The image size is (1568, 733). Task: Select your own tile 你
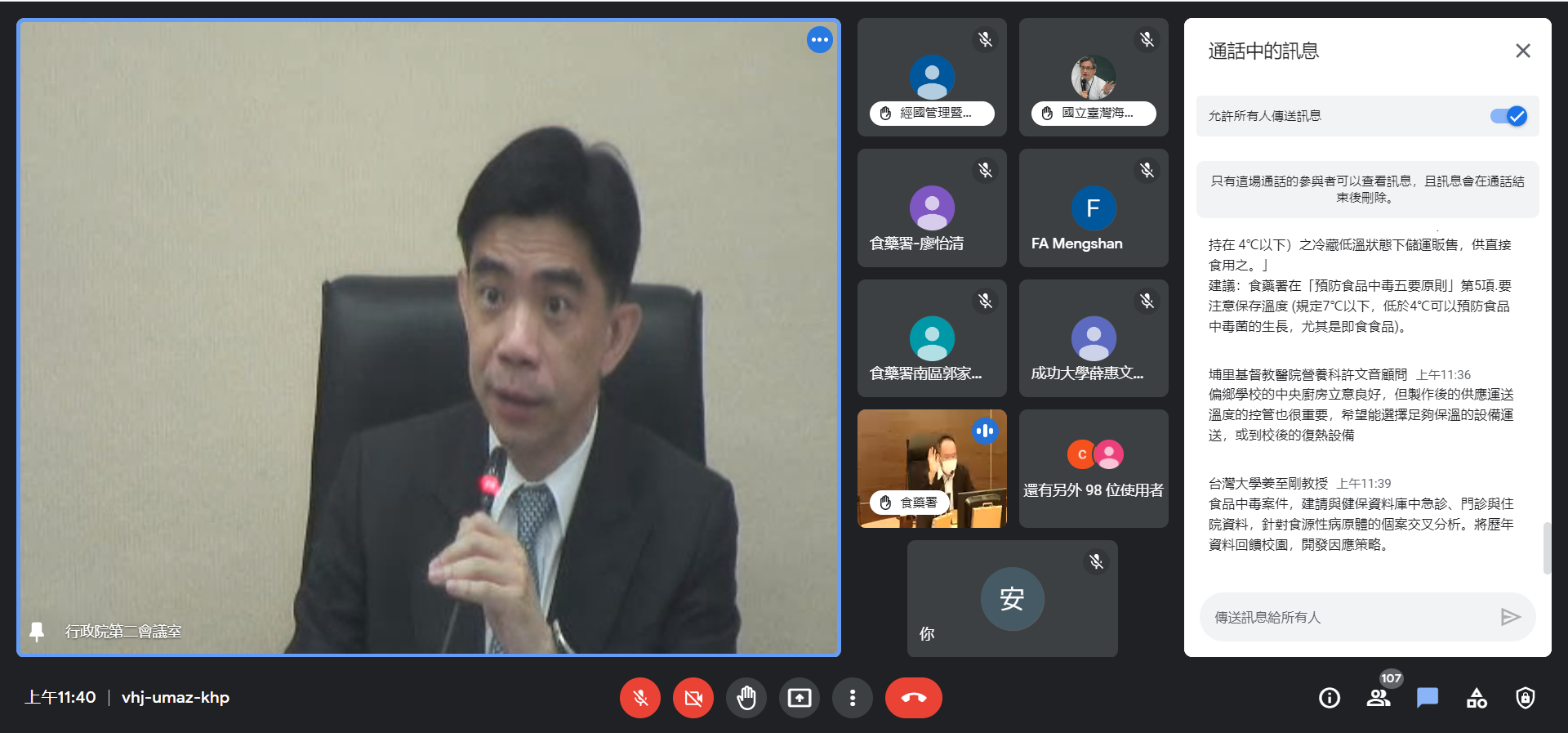[x=1012, y=598]
